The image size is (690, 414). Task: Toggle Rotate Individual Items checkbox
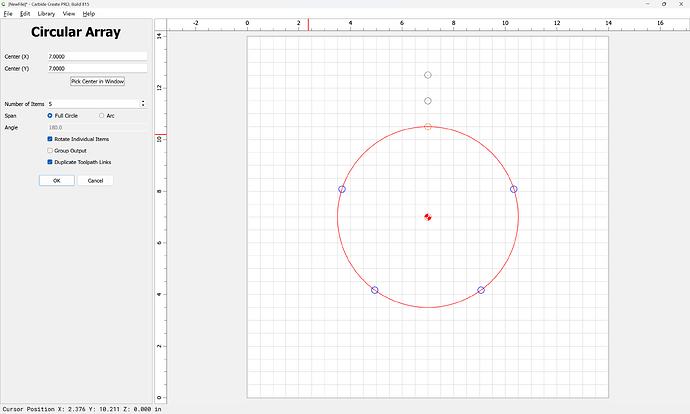(50, 139)
